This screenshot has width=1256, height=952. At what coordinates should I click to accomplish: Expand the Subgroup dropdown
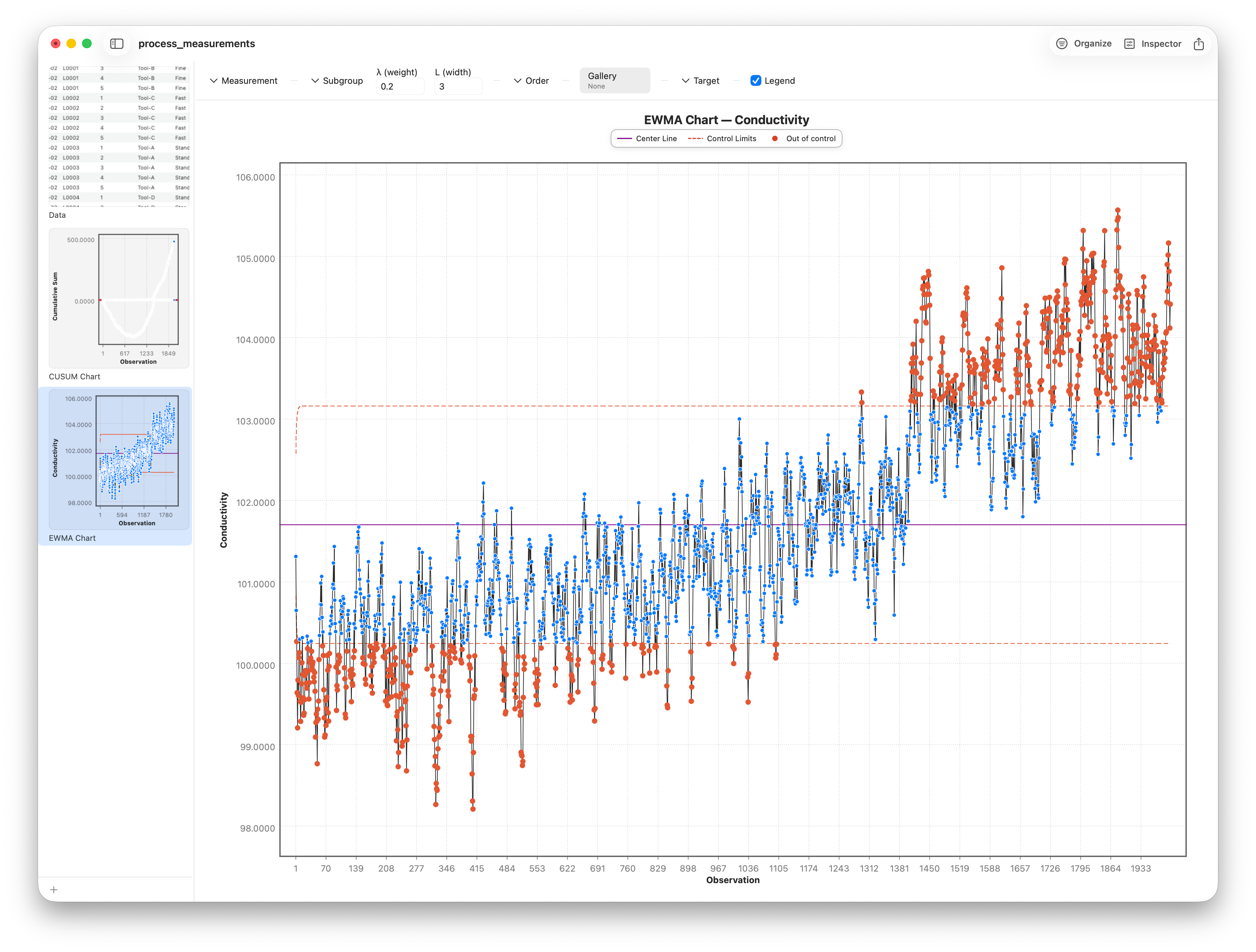[x=337, y=81]
